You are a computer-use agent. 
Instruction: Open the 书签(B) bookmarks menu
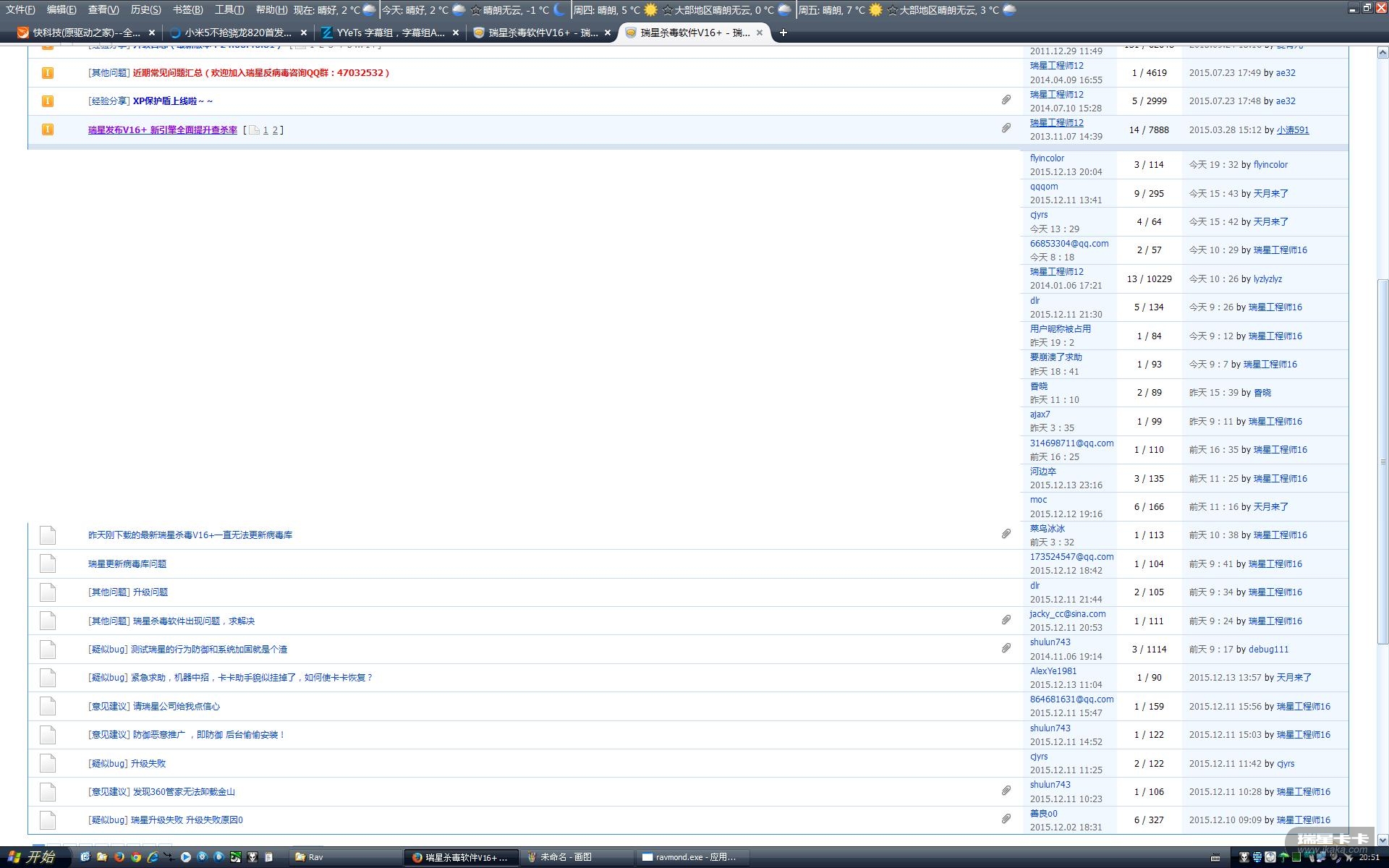click(187, 9)
